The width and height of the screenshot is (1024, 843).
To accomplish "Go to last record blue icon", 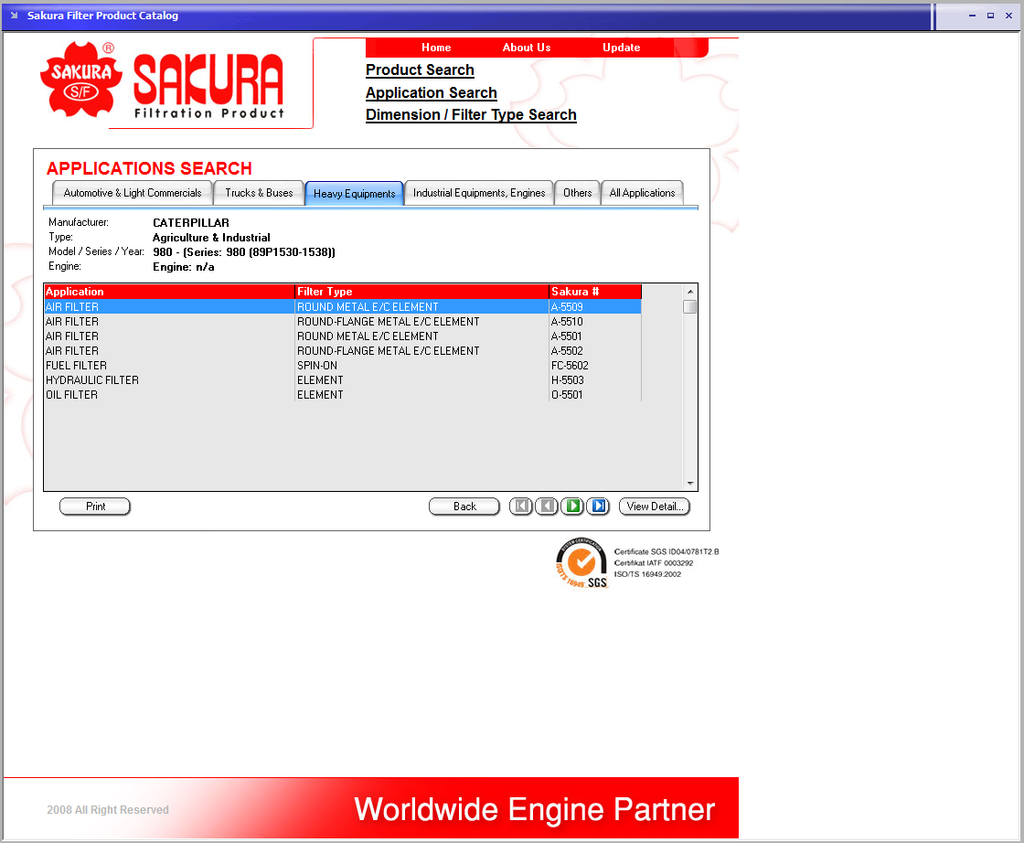I will (x=598, y=506).
